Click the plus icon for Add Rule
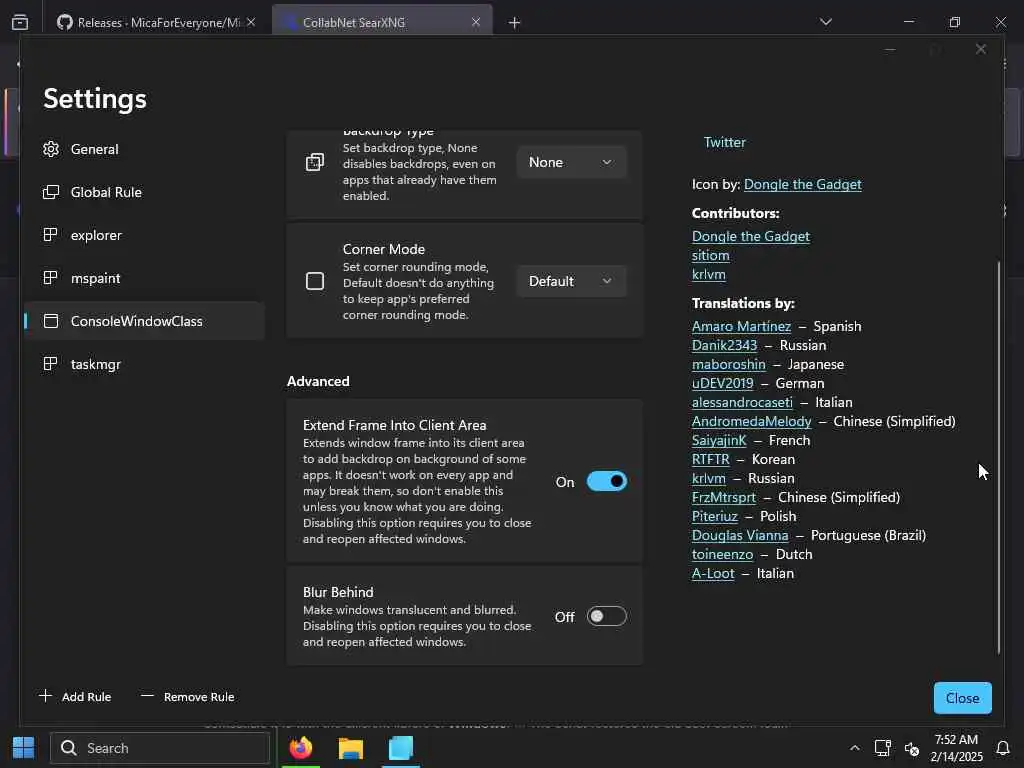Viewport: 1024px width, 768px height. pos(45,696)
